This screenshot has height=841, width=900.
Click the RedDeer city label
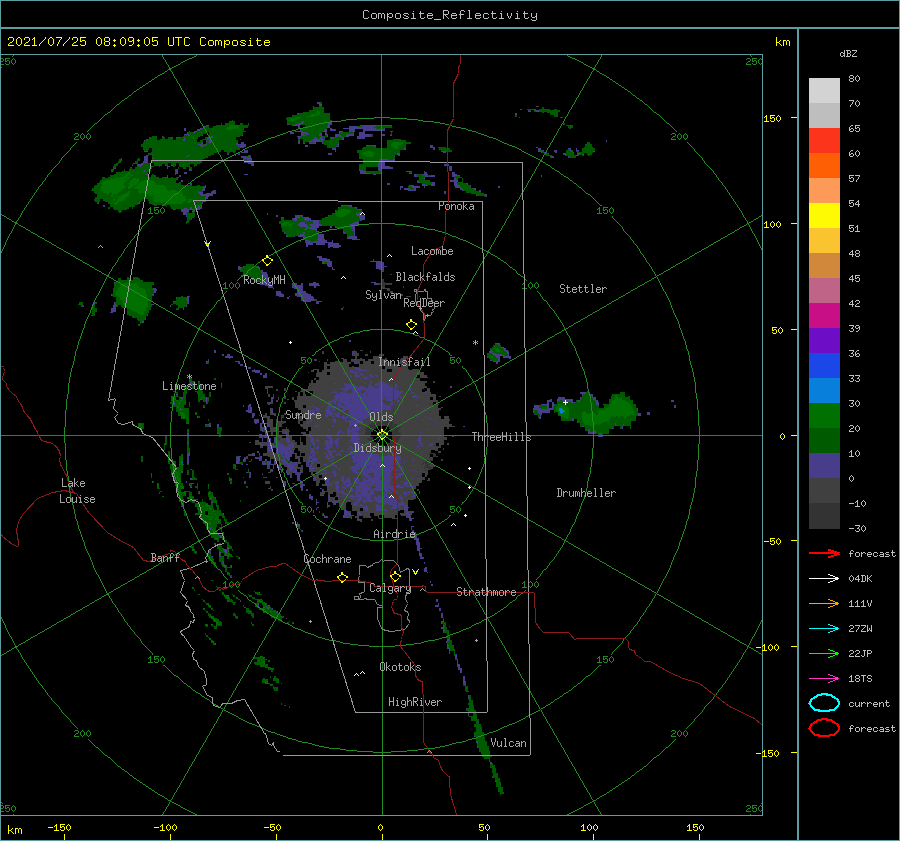click(x=424, y=303)
